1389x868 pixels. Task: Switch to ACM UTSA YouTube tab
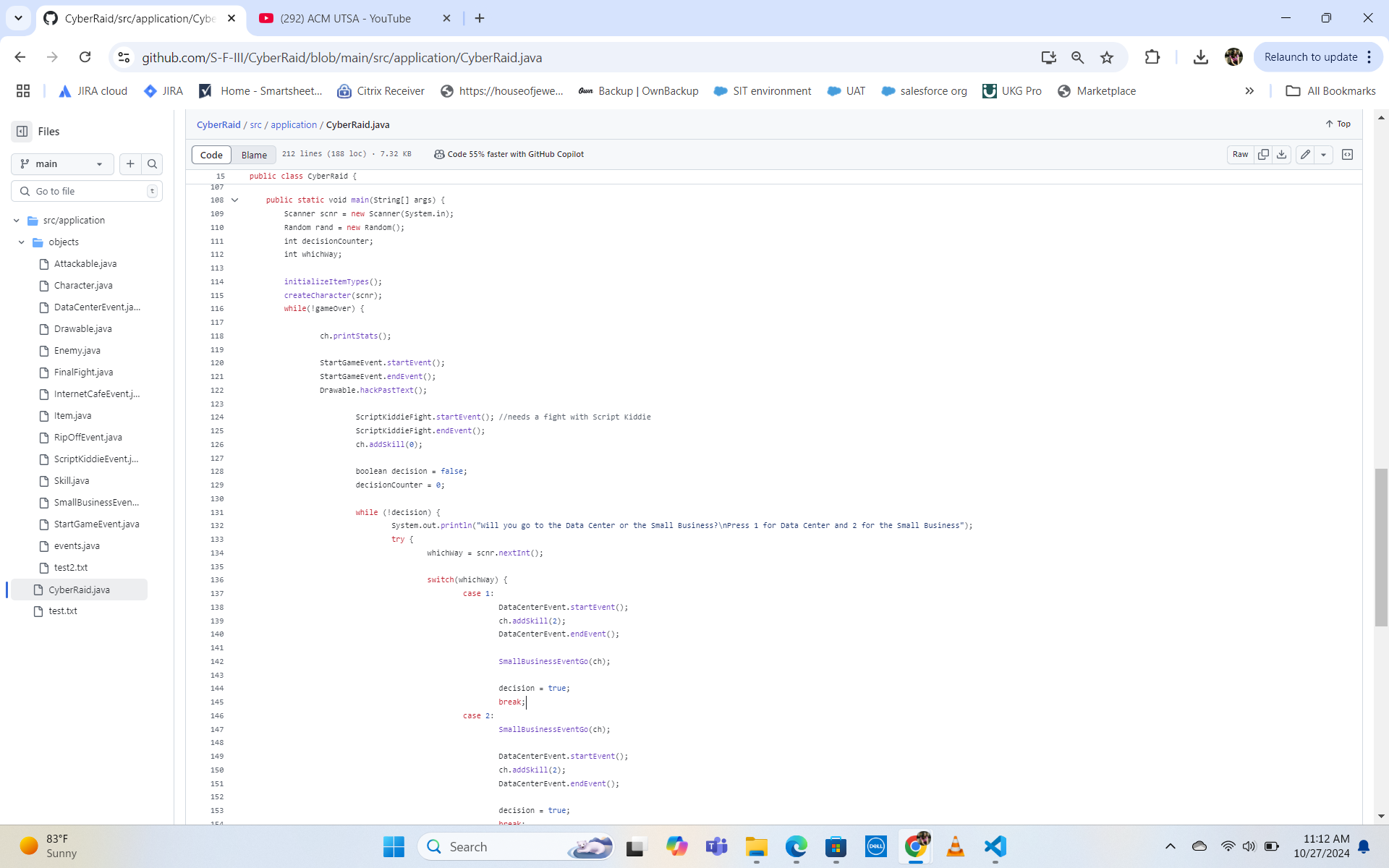tap(346, 18)
